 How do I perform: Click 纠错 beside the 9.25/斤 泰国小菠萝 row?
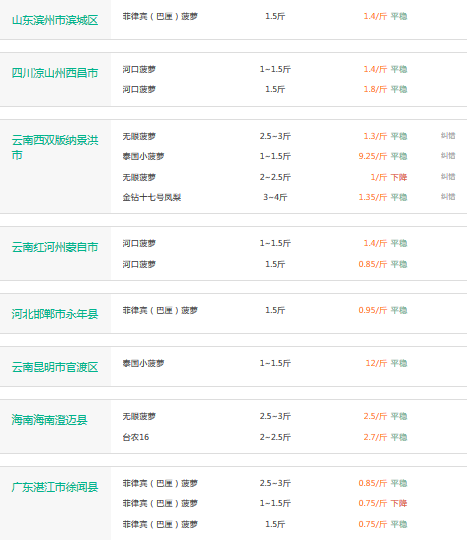(x=448, y=156)
